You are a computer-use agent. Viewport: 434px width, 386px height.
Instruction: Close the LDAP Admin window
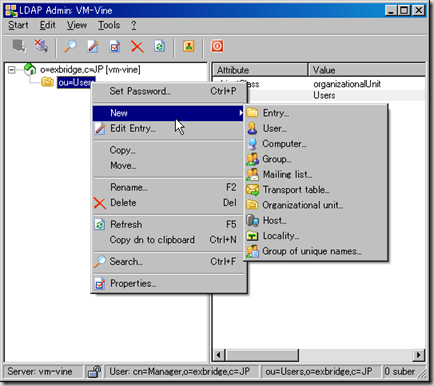(419, 10)
